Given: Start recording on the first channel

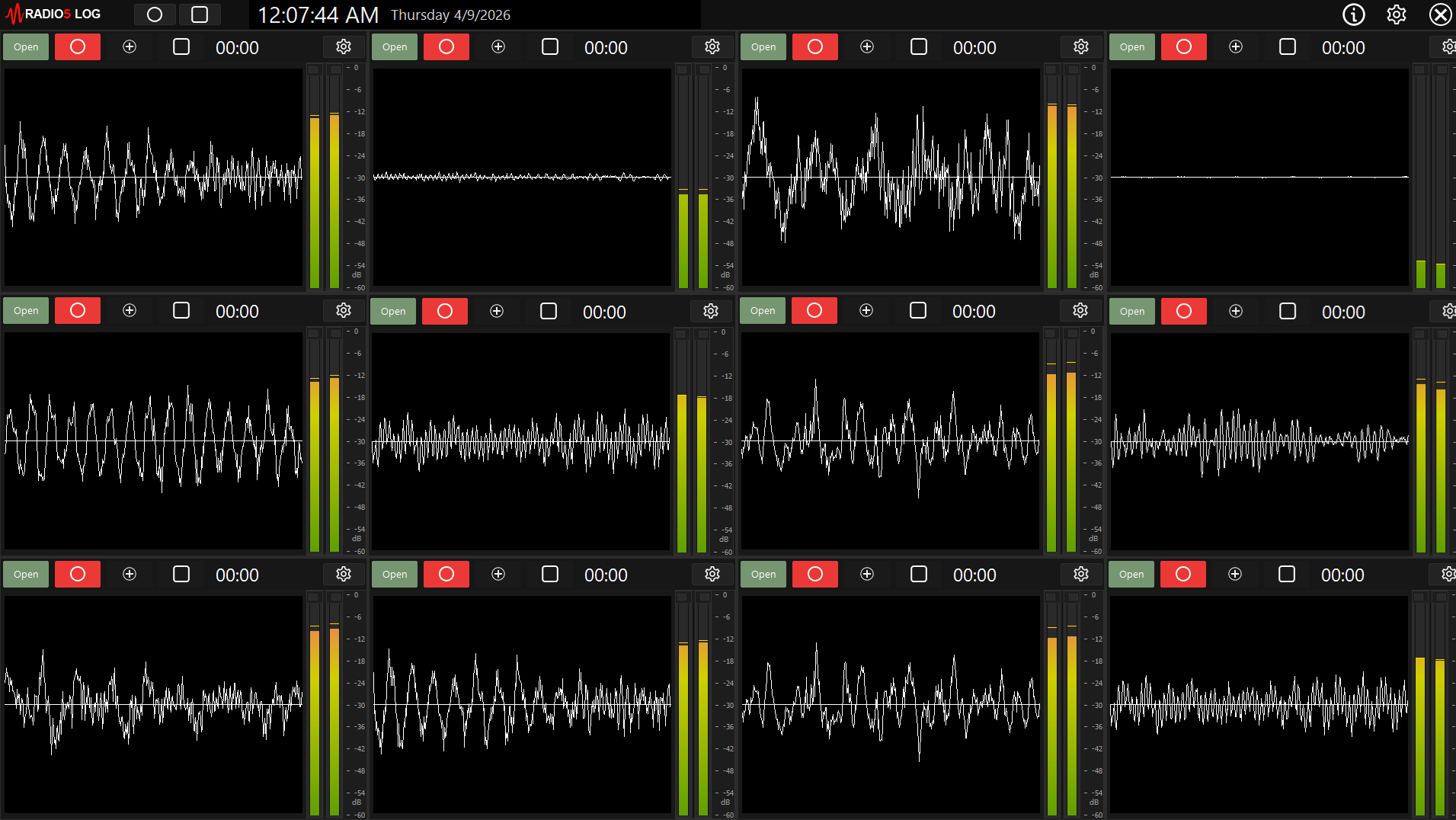Looking at the screenshot, I should [78, 47].
